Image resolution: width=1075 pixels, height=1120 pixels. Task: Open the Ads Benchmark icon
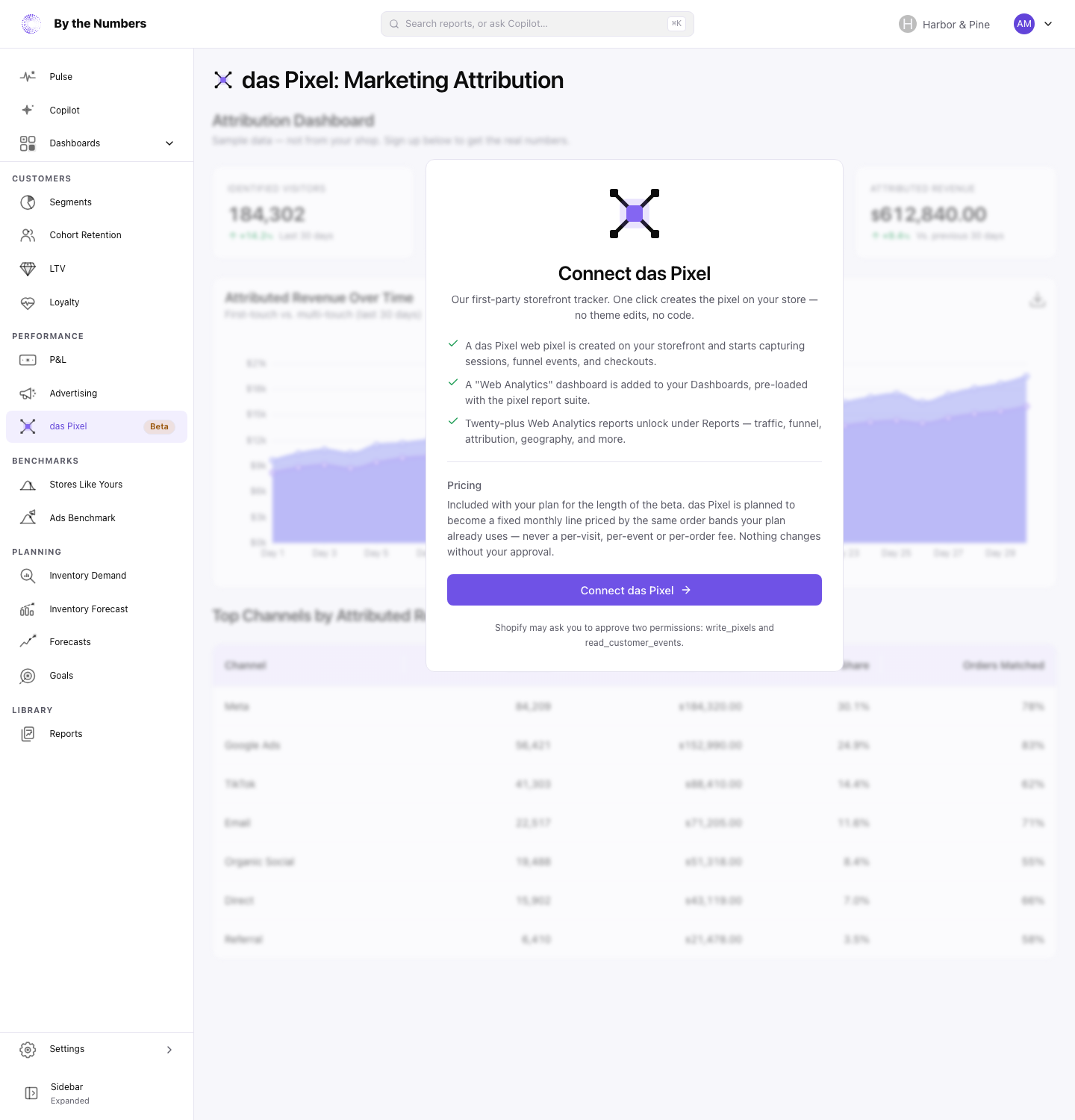28,518
